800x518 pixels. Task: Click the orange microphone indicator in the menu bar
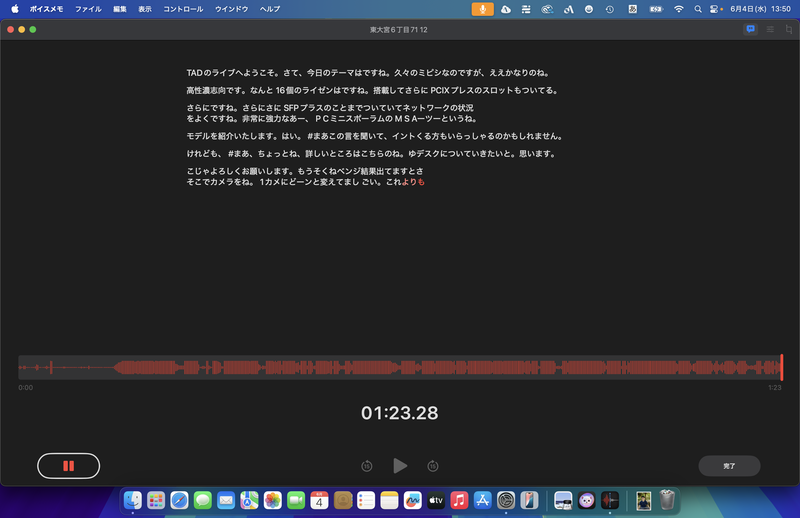[483, 9]
